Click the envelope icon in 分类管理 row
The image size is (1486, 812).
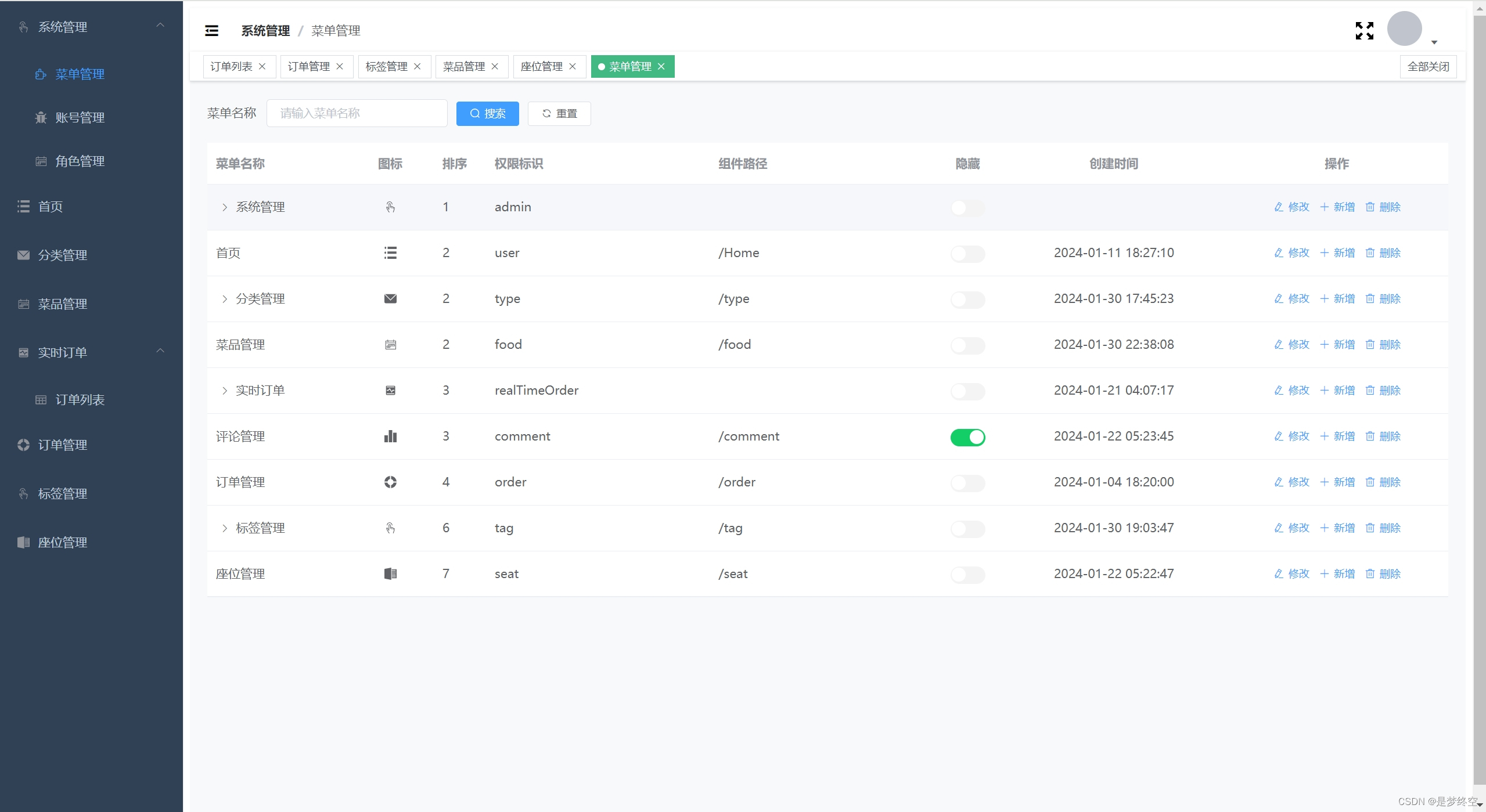point(390,299)
